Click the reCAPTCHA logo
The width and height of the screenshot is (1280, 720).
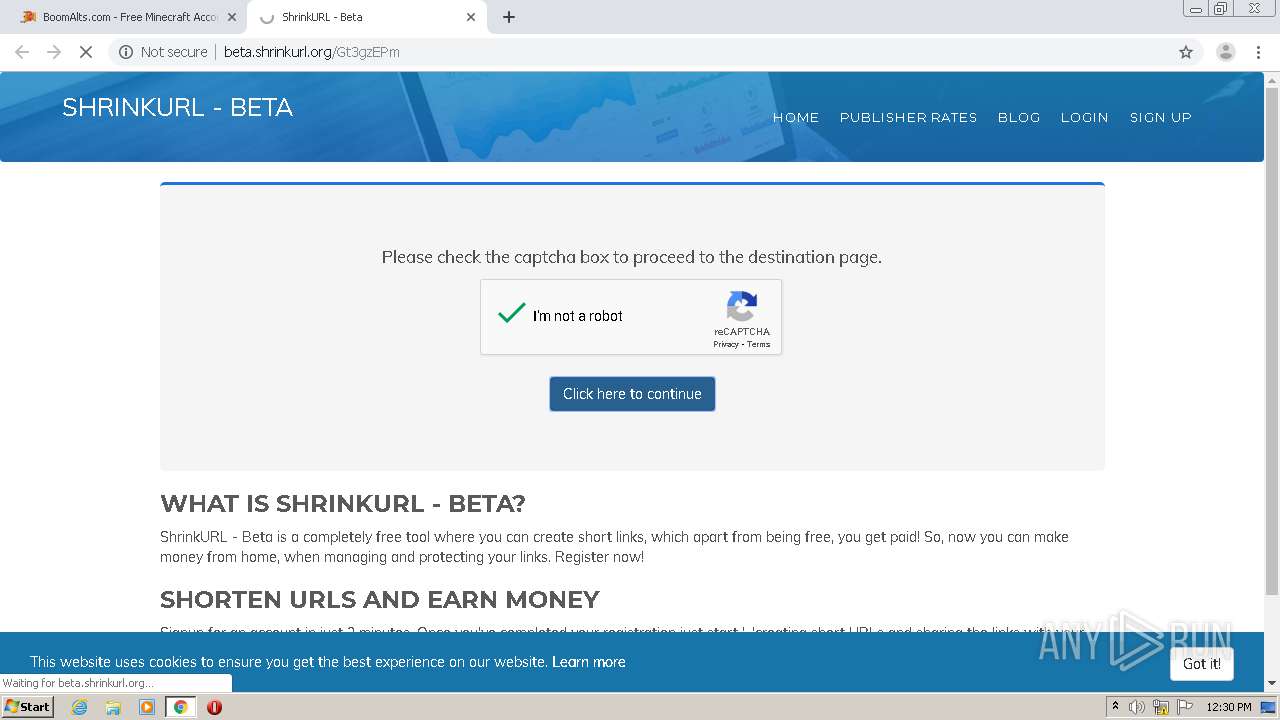[742, 306]
